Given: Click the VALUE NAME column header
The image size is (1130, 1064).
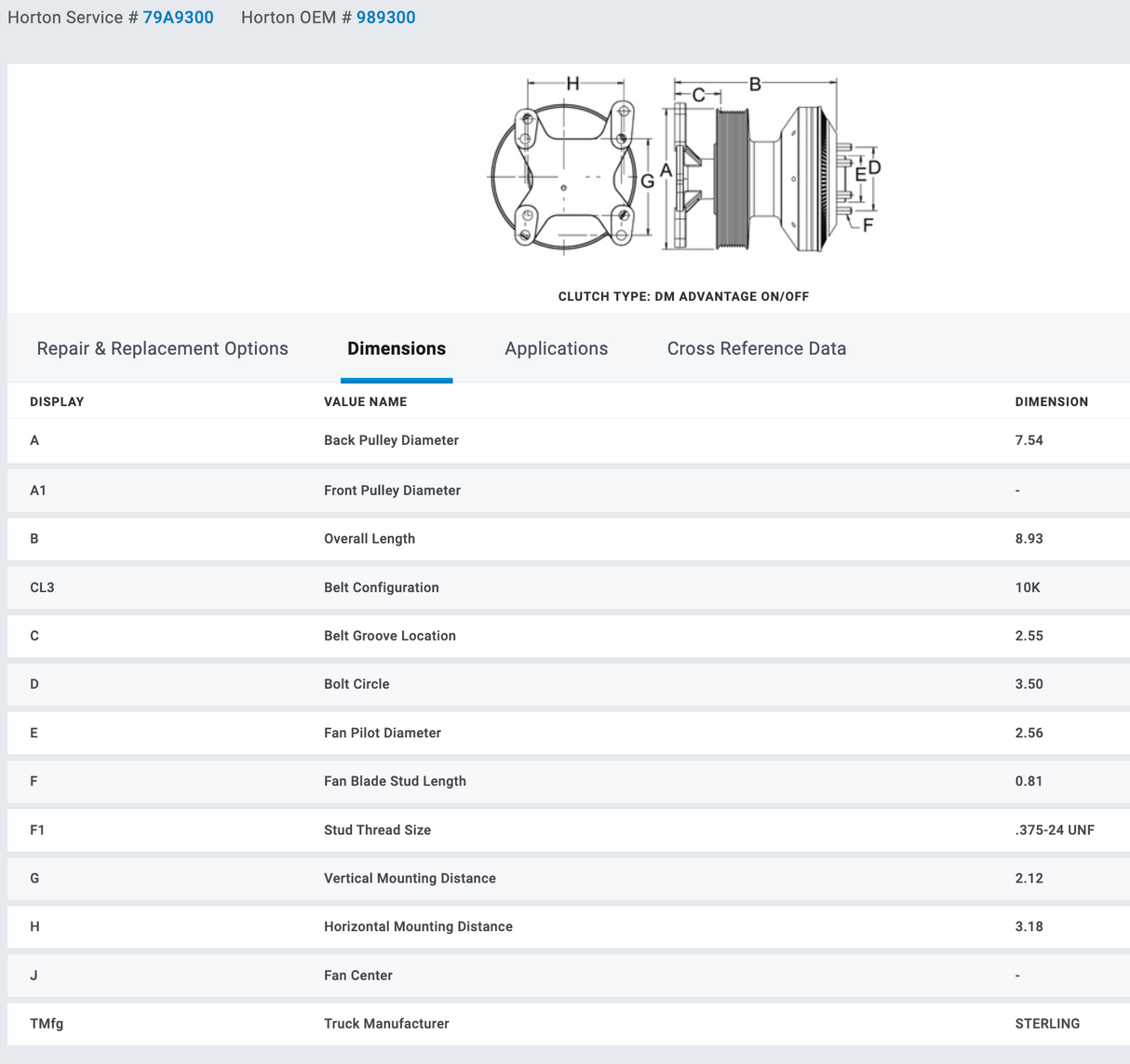Looking at the screenshot, I should tap(365, 402).
